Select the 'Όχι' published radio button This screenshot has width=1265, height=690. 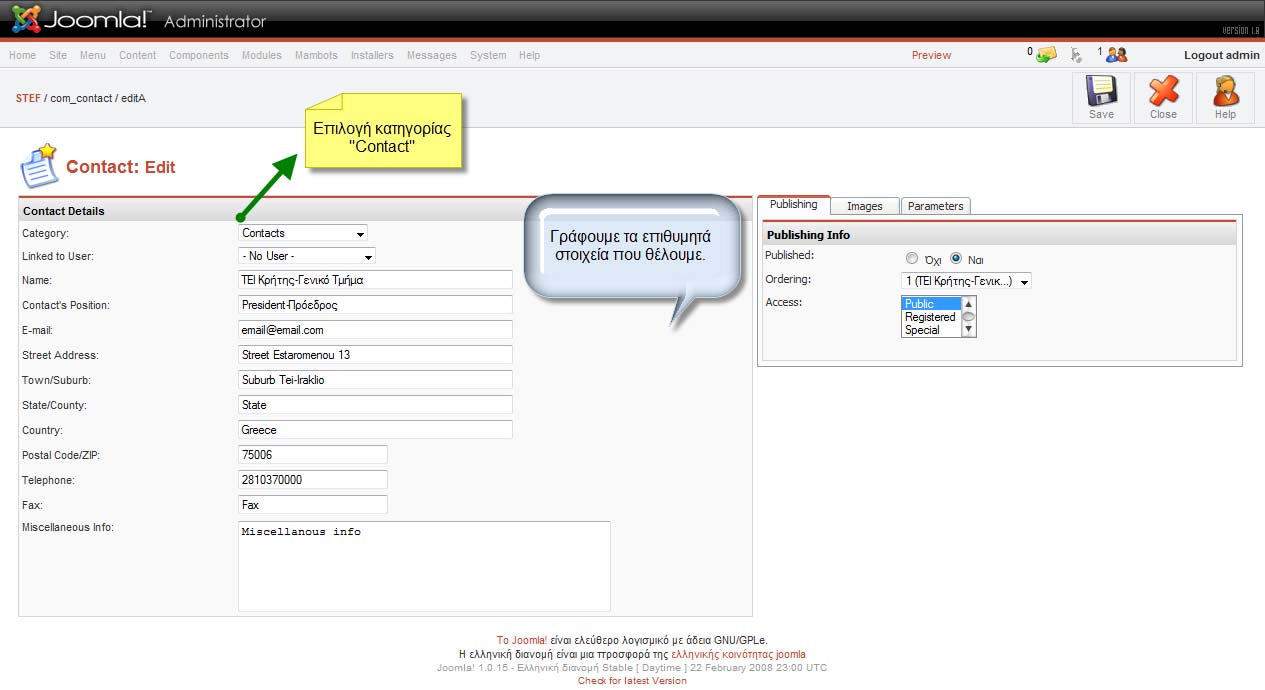tap(911, 258)
